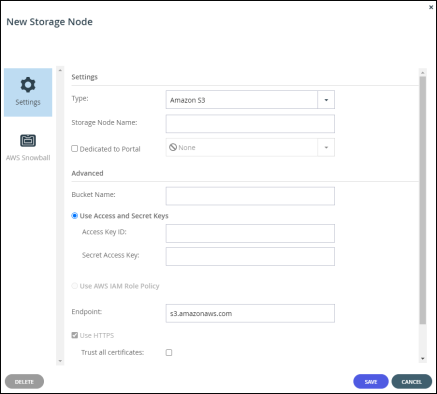Image resolution: width=437 pixels, height=394 pixels.
Task: Select Use Access and Secret Keys radio
Action: pyautogui.click(x=75, y=216)
